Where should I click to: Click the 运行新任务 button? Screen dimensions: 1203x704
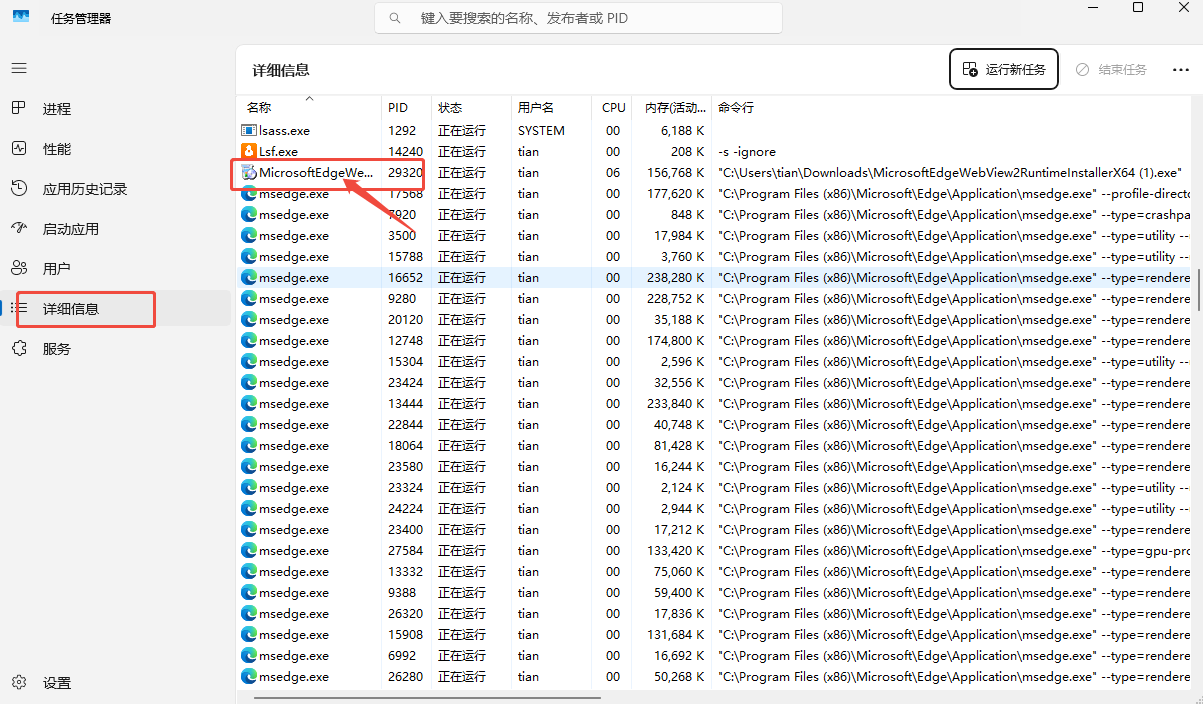[x=1003, y=69]
